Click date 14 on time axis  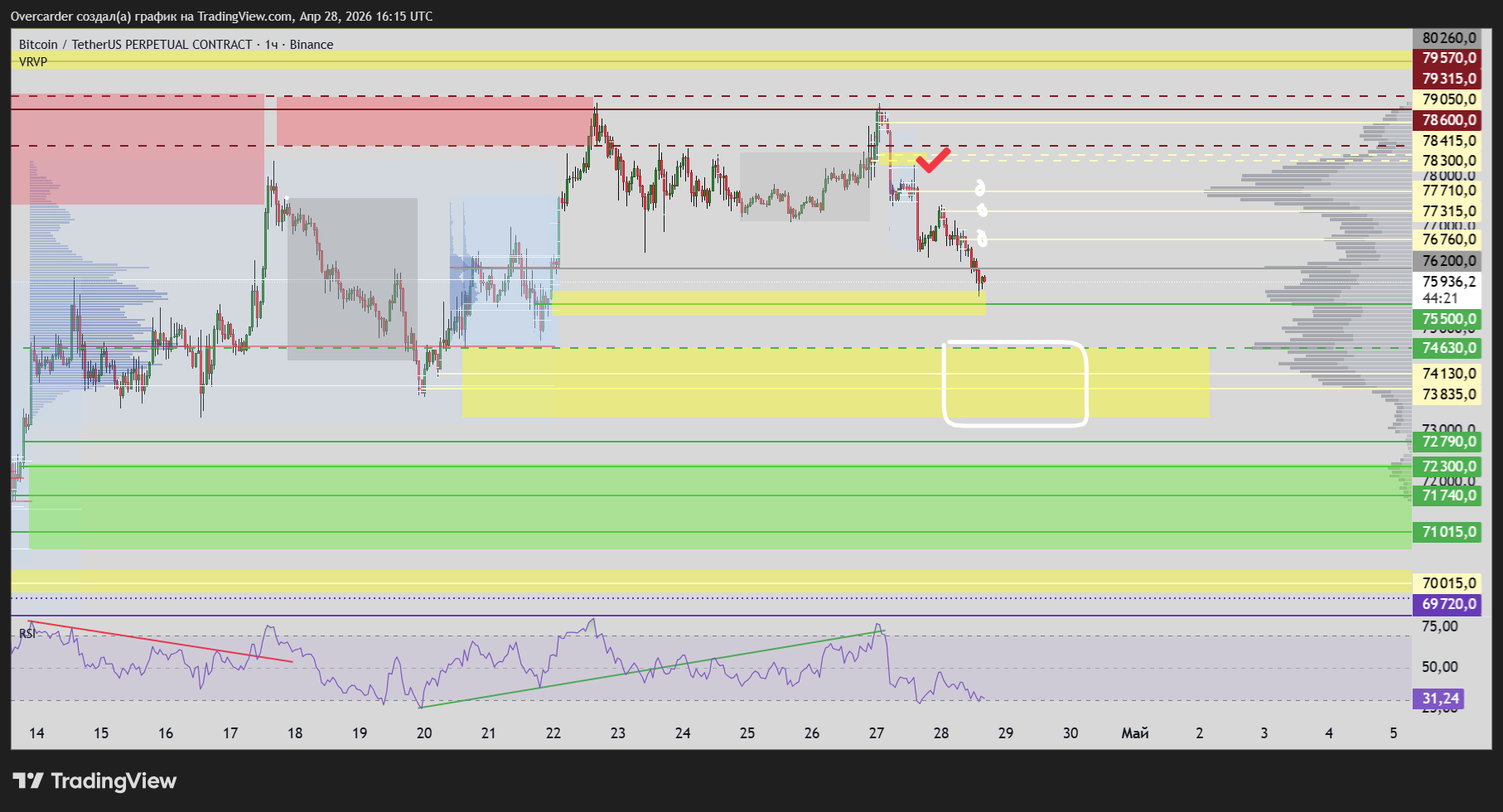coord(36,733)
